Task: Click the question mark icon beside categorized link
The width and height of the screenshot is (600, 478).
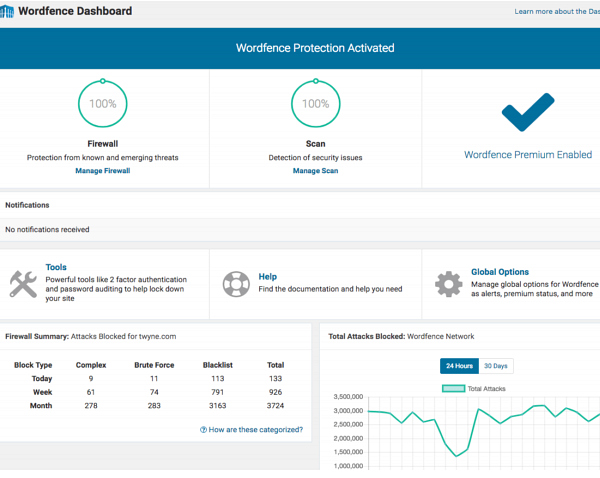Action: (x=203, y=430)
